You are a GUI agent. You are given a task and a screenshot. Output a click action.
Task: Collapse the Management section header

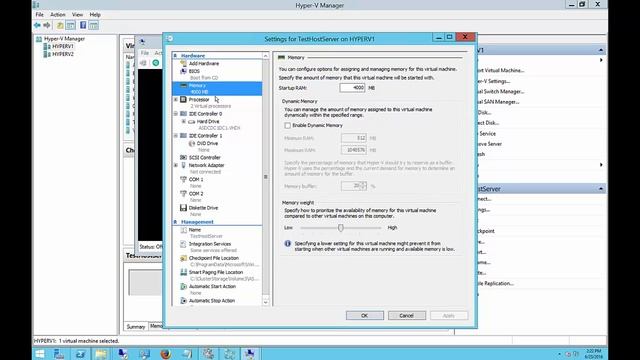coord(175,222)
